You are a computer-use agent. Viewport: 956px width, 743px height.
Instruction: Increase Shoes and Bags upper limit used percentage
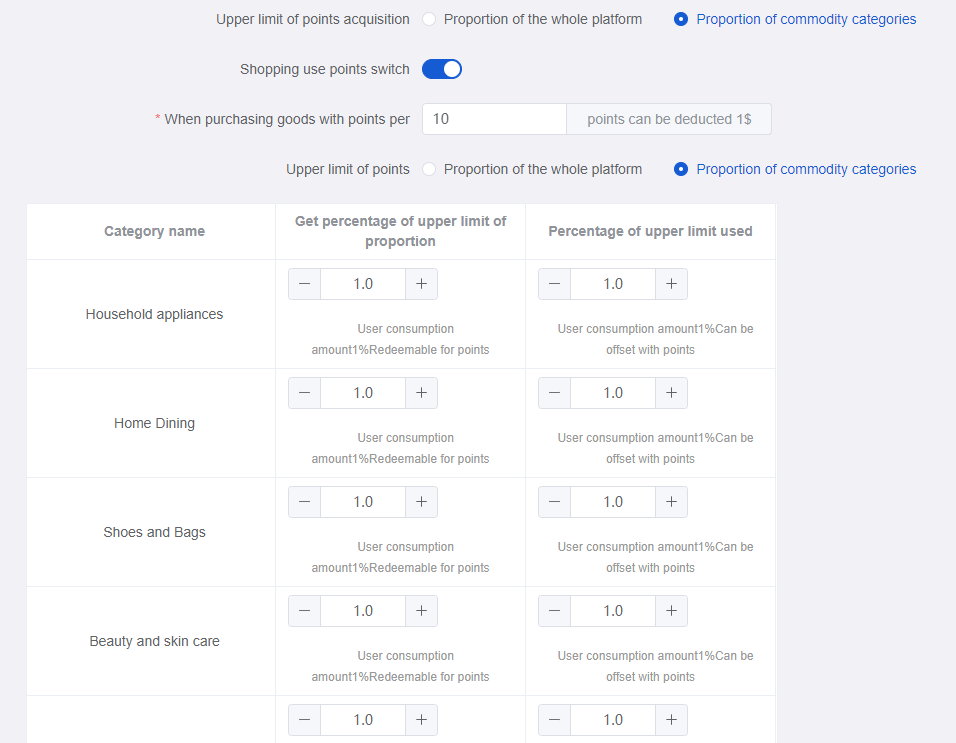point(671,502)
